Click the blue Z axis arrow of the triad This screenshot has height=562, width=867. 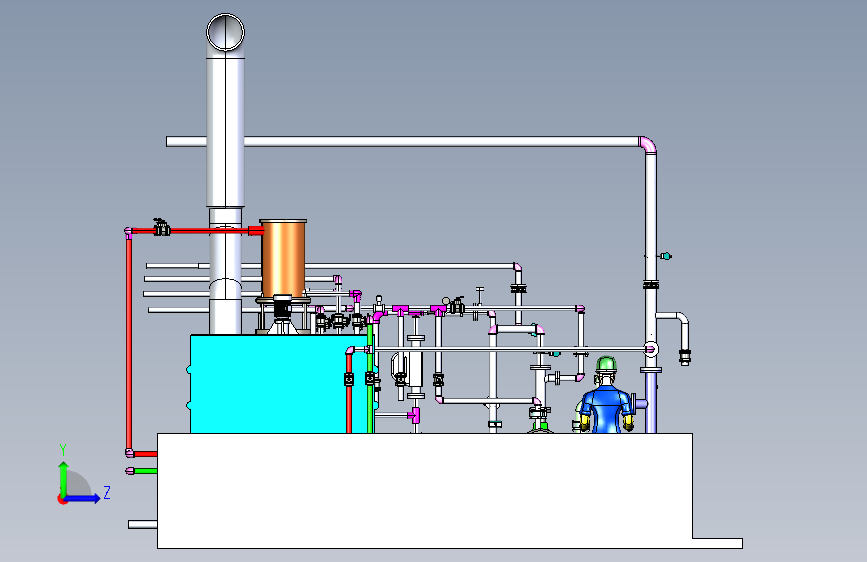(83, 498)
